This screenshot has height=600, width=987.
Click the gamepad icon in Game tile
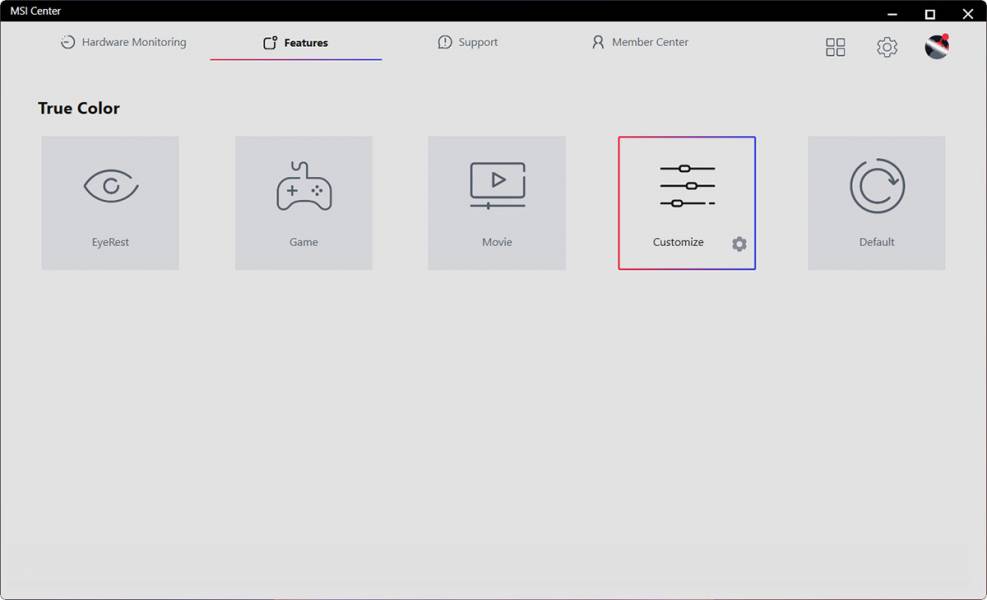pos(304,187)
